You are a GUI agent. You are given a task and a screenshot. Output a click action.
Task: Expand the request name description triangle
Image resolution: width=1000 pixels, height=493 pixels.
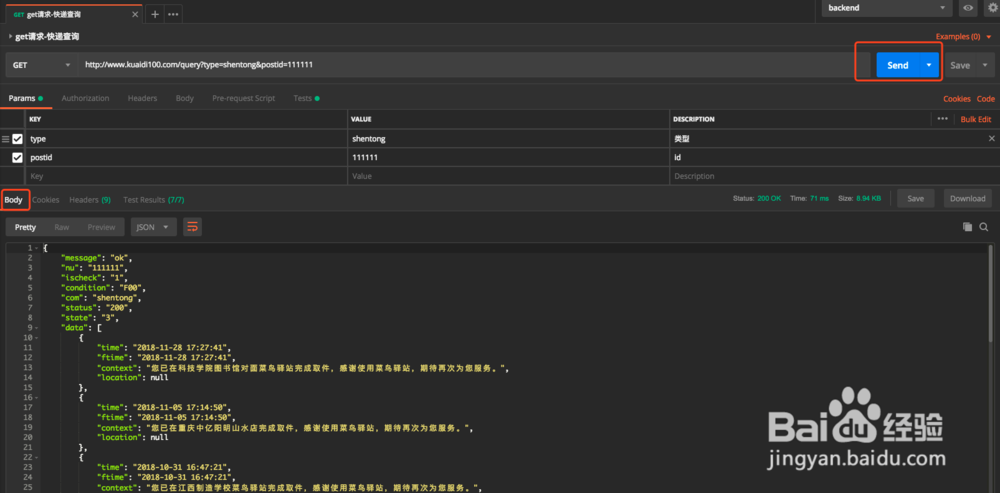point(10,37)
